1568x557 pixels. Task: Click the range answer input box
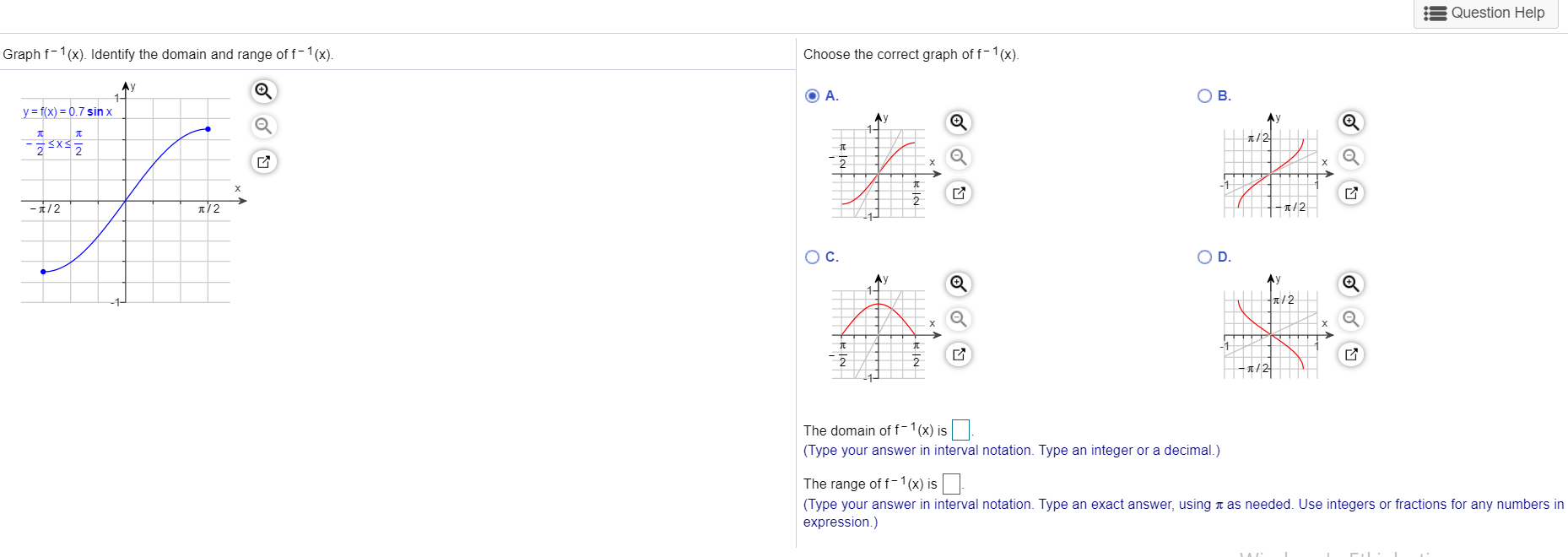(951, 483)
